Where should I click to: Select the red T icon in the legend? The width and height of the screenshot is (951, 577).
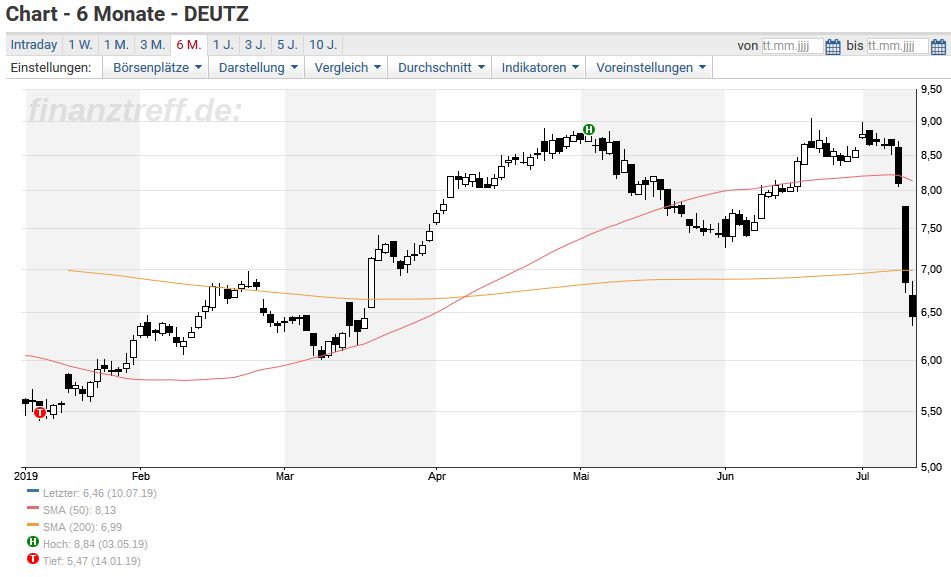coord(33,559)
